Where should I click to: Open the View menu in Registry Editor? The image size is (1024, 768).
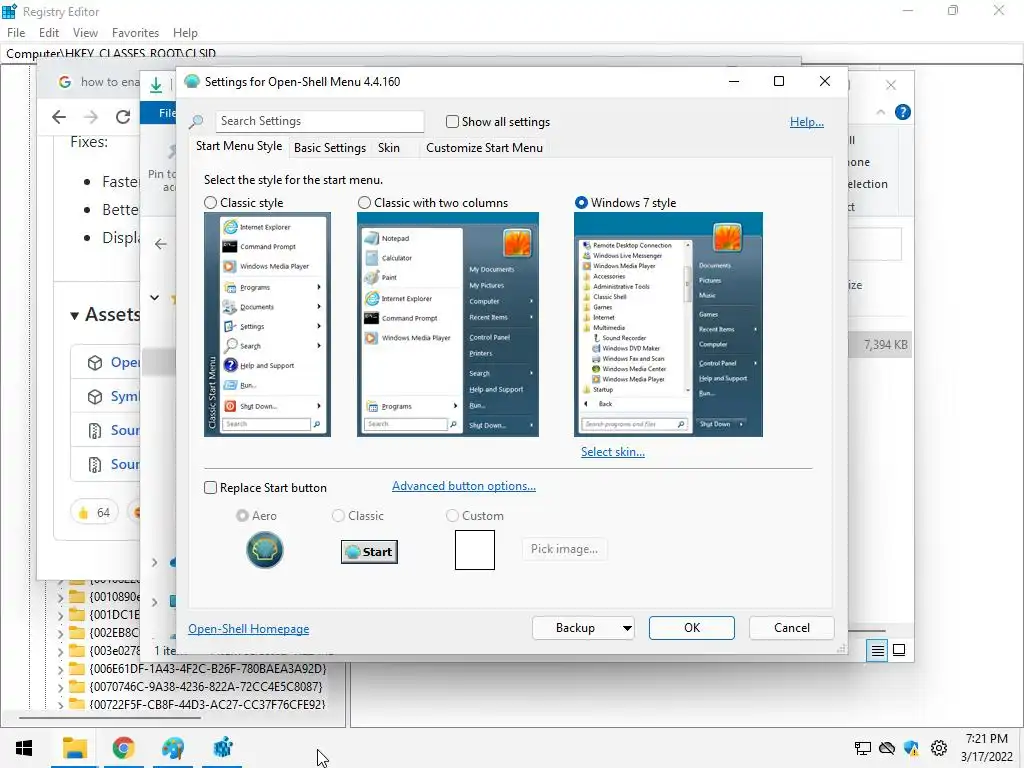tap(86, 33)
